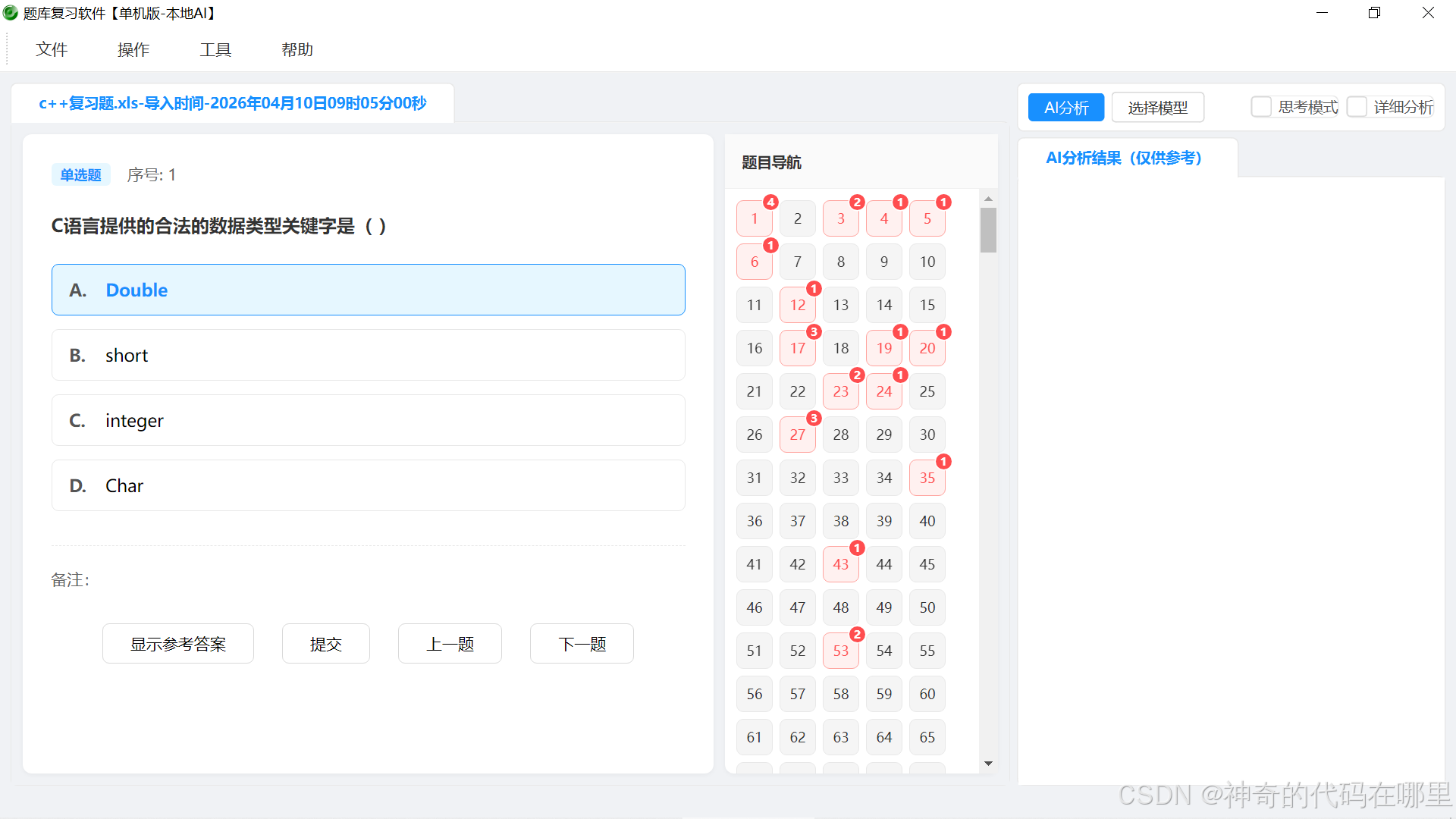Open the 操作 menu
1456x819 pixels.
(x=133, y=50)
